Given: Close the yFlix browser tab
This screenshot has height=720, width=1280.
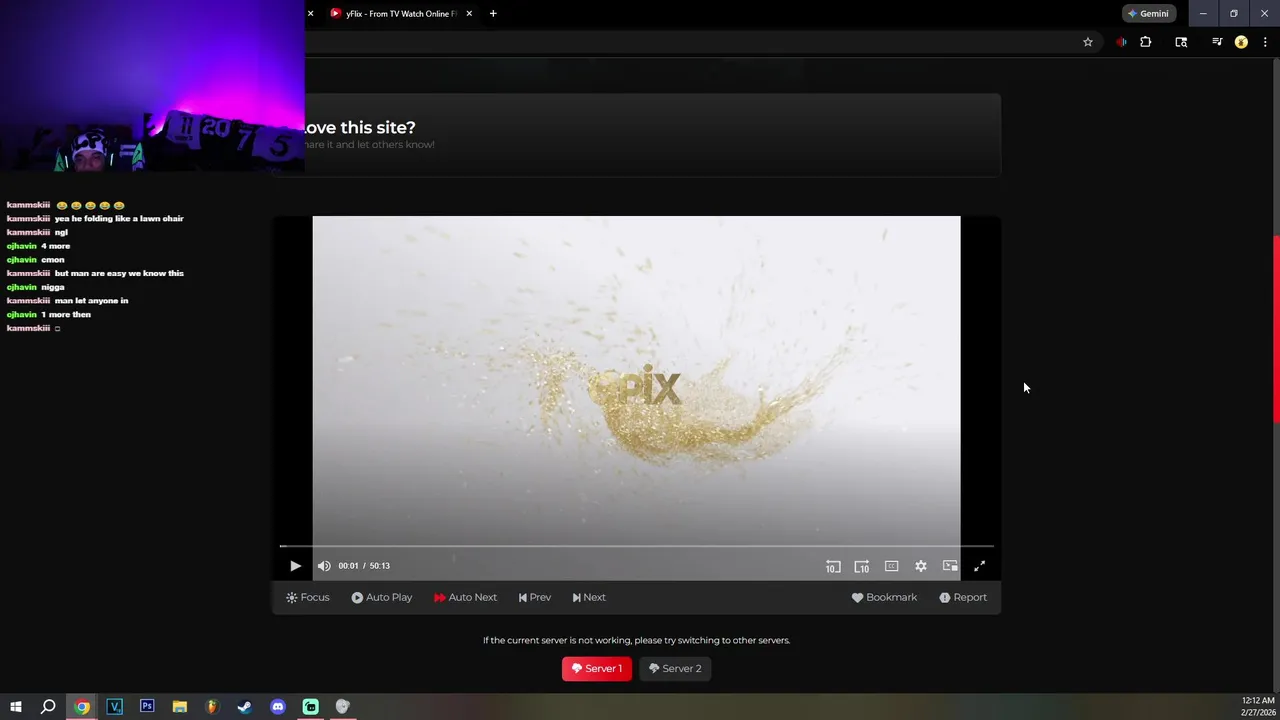Looking at the screenshot, I should coord(469,14).
